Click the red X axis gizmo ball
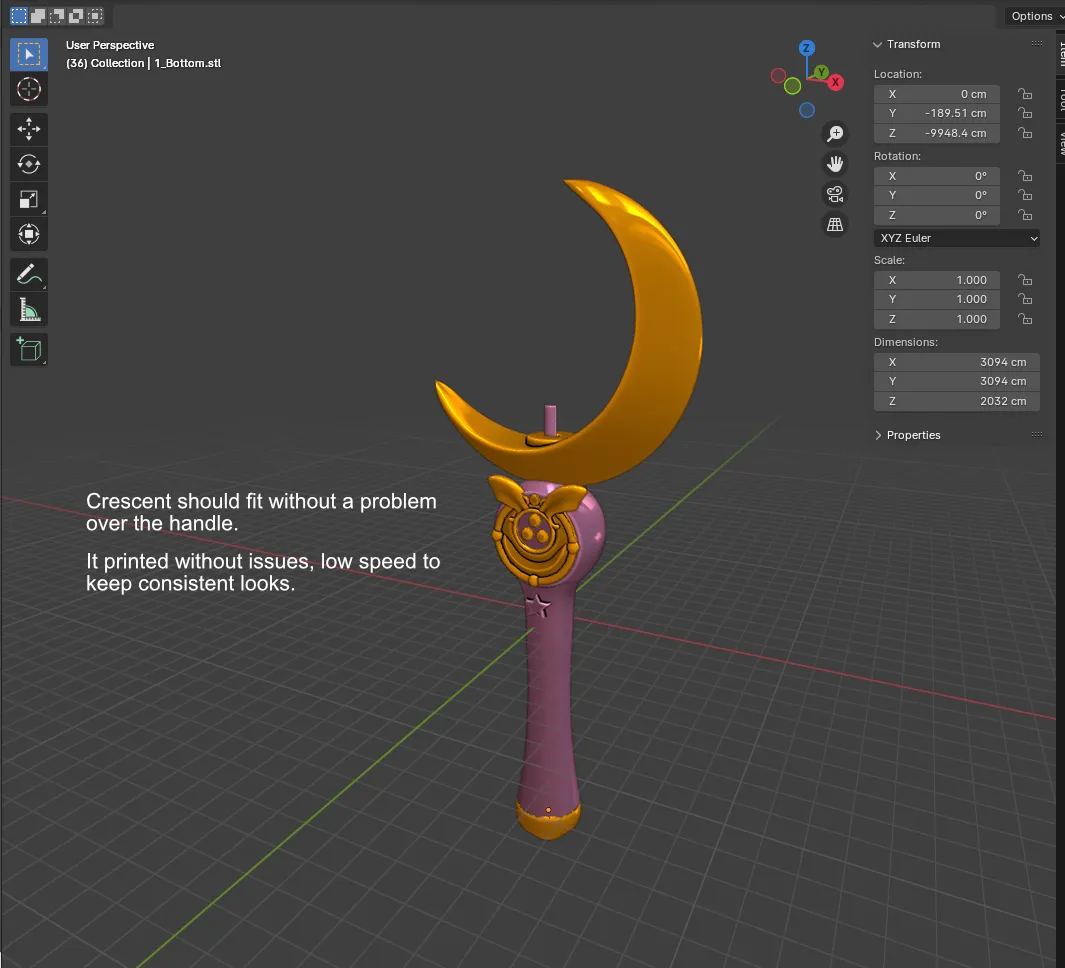 tap(835, 82)
